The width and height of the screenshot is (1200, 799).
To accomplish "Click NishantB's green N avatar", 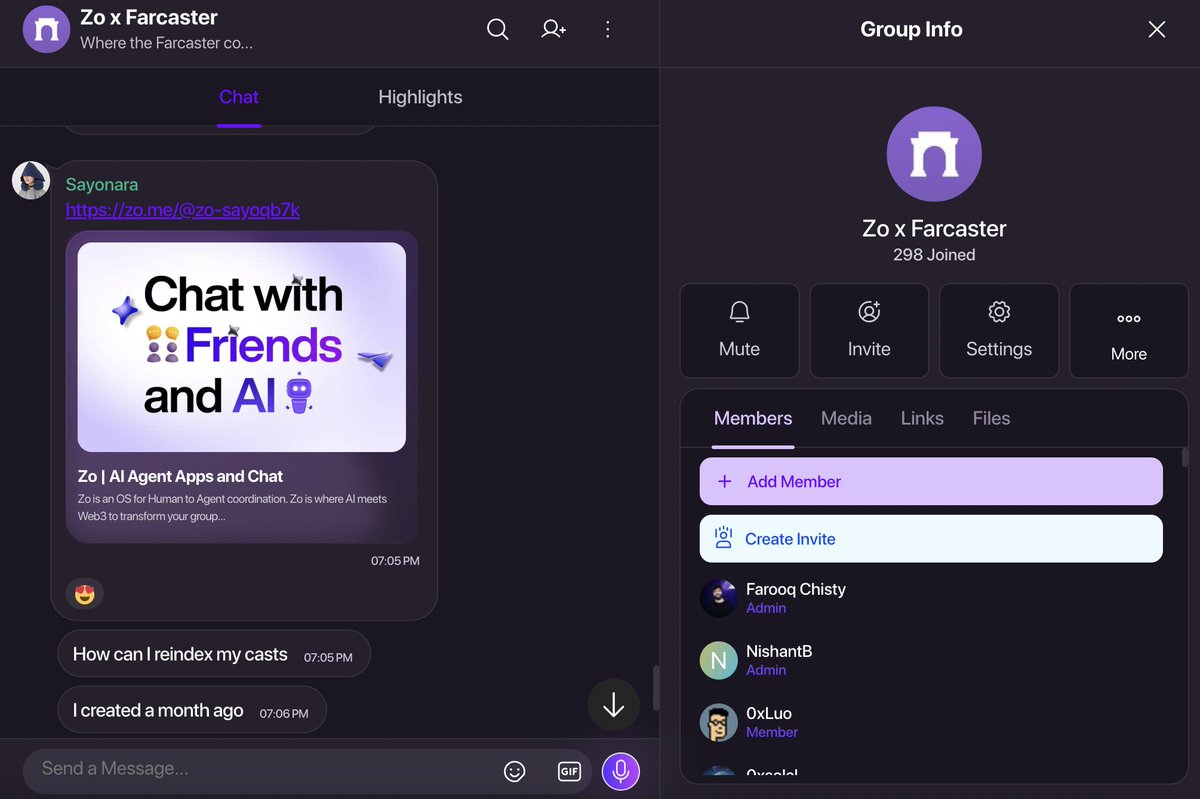I will pos(719,660).
